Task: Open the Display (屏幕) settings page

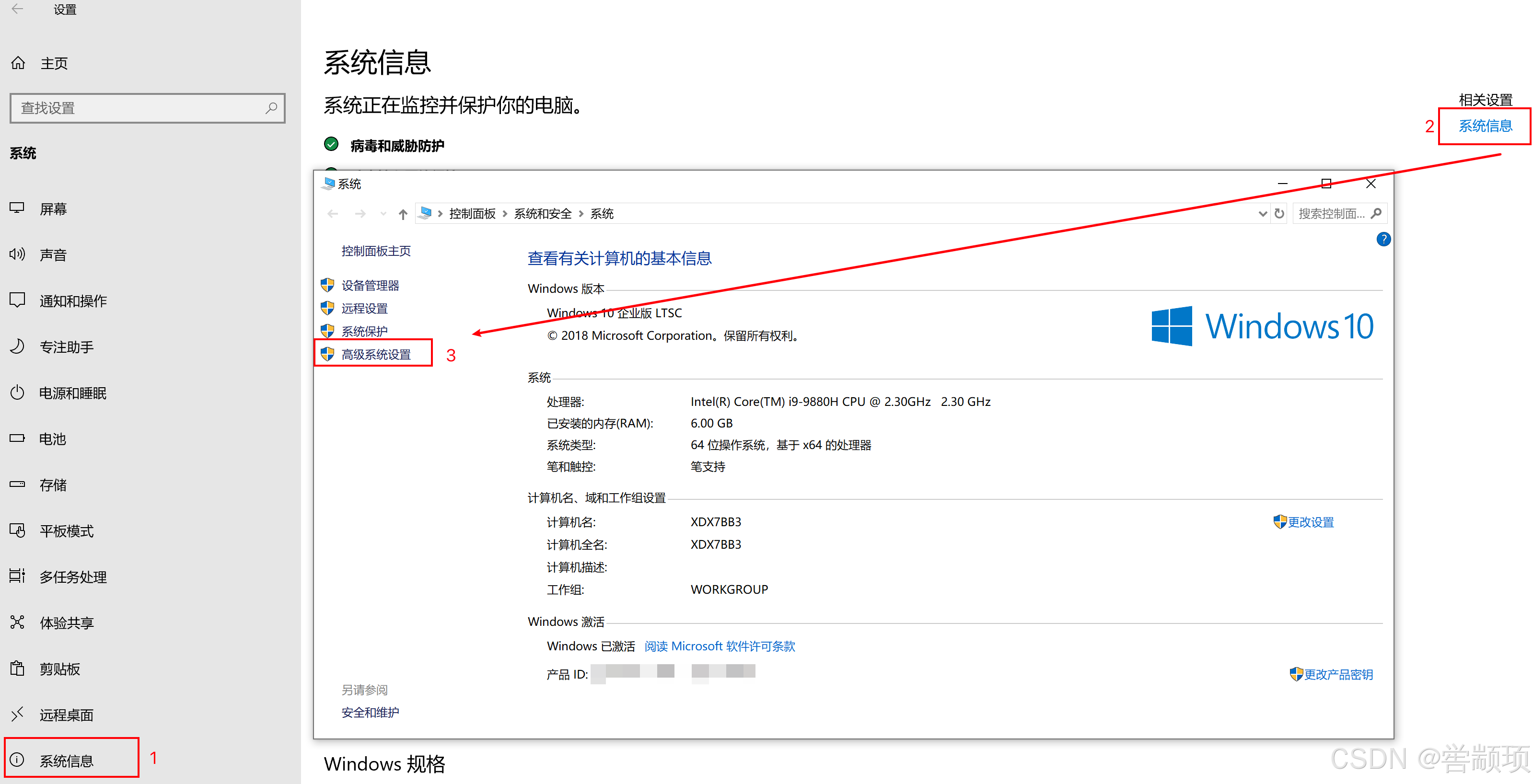Action: click(x=53, y=209)
